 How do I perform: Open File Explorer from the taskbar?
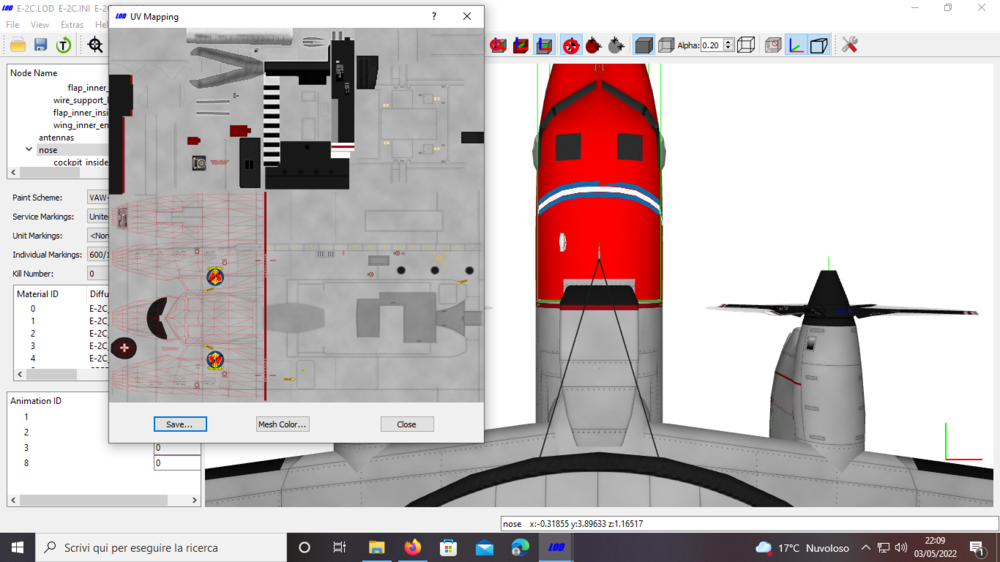tap(376, 548)
